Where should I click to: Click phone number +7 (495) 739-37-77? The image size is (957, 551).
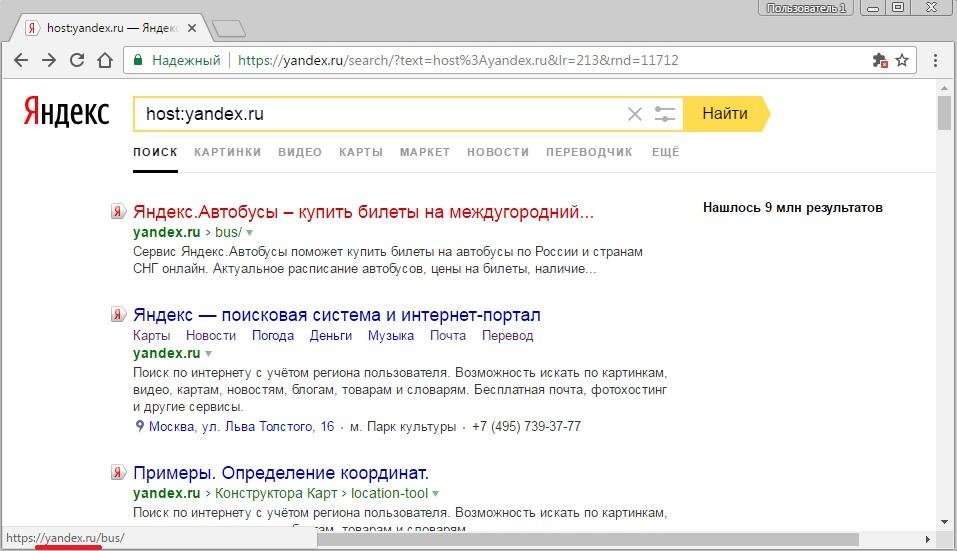(526, 427)
